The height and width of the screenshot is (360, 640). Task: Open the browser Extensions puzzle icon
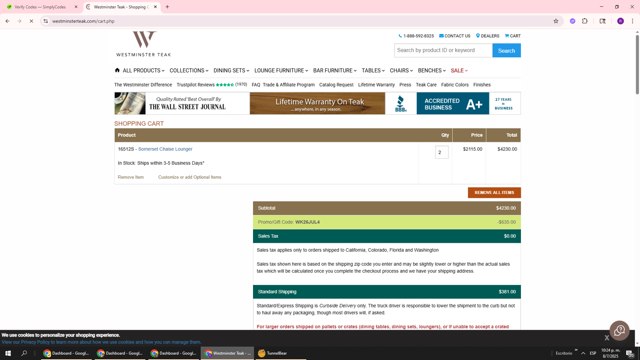(584, 21)
